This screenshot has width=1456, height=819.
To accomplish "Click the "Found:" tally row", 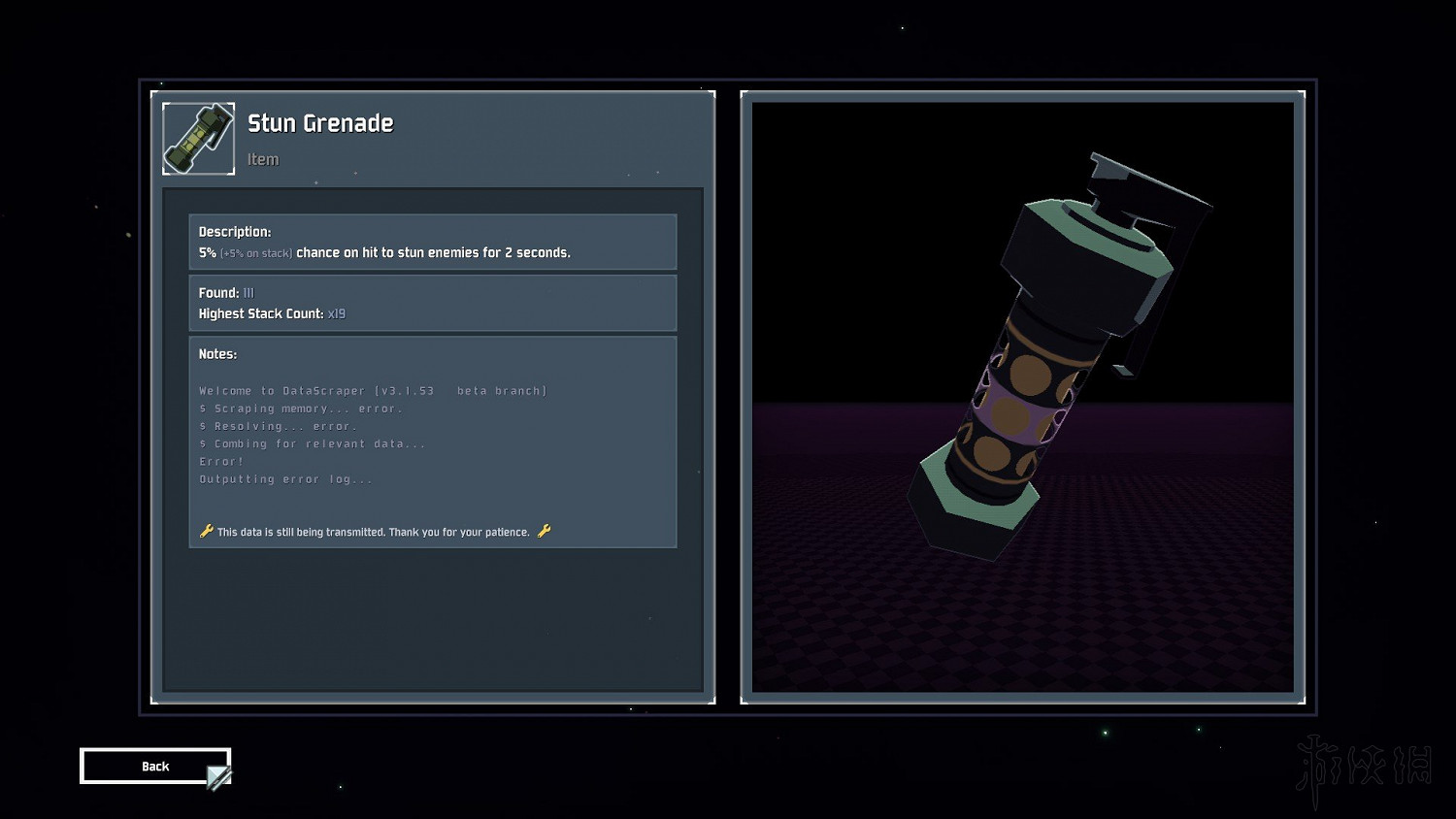I will 226,293.
